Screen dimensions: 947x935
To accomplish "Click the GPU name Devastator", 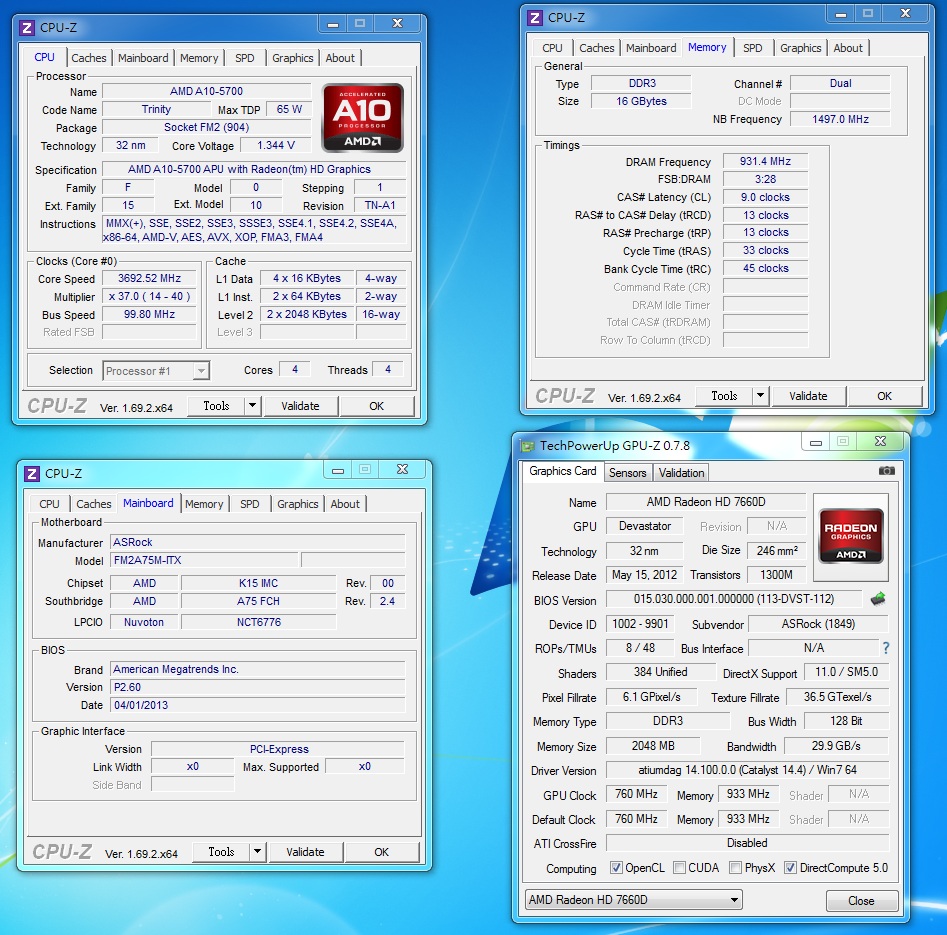I will [x=644, y=526].
